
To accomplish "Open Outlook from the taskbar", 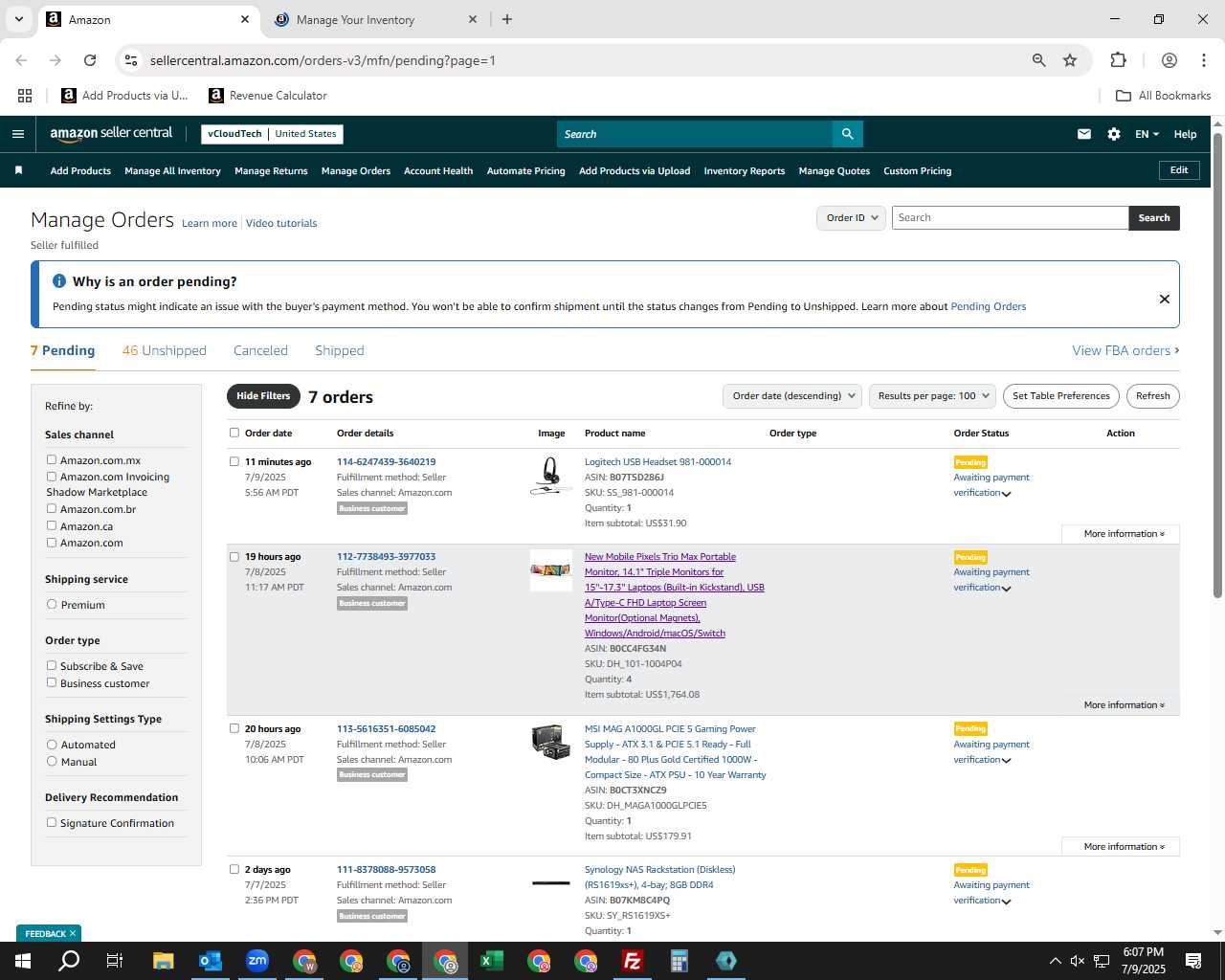I will pos(211,961).
